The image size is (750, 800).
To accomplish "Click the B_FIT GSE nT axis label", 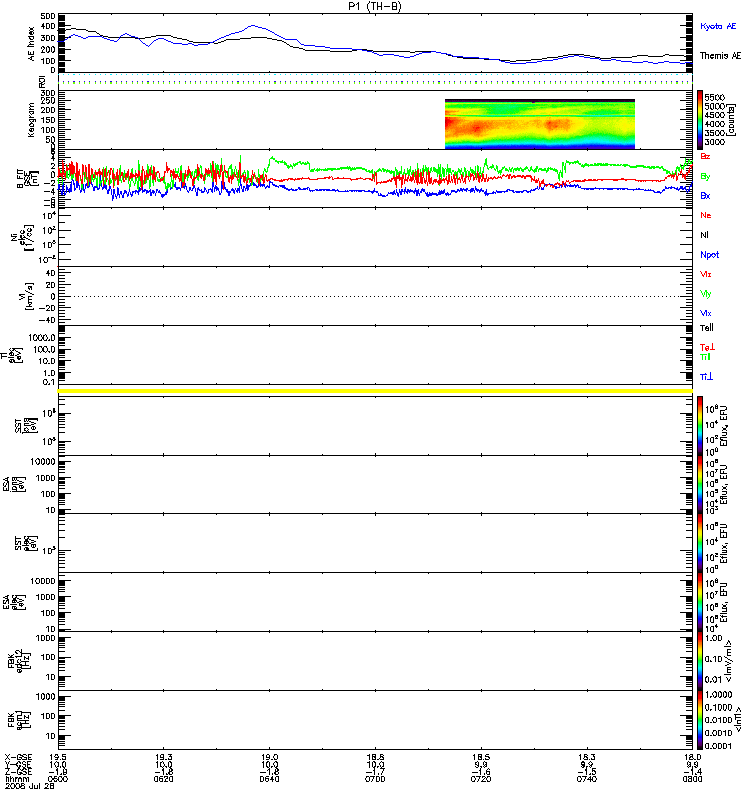I will pos(28,179).
